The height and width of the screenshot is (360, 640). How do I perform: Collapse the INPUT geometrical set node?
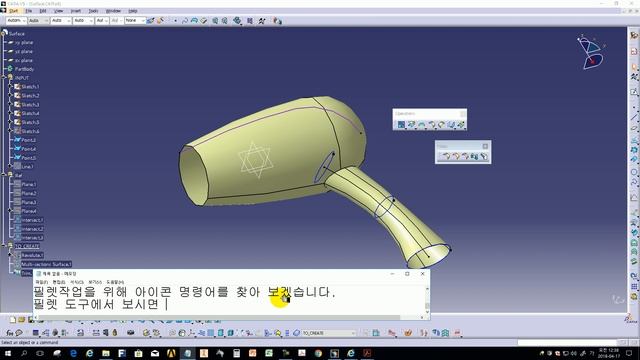tap(4, 78)
